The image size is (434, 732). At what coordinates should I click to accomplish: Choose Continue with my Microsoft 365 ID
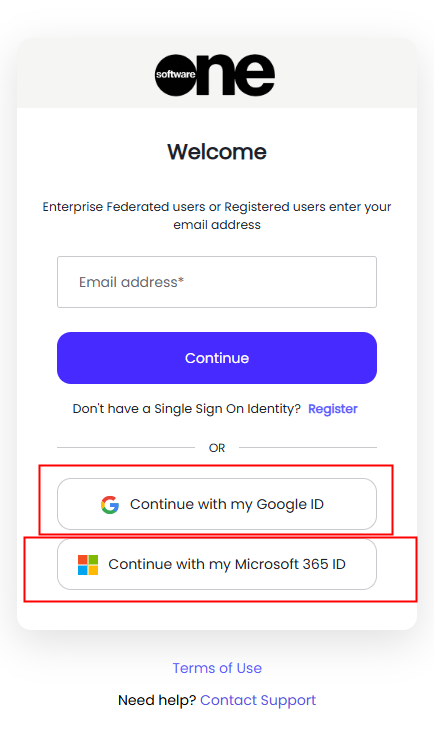[217, 564]
